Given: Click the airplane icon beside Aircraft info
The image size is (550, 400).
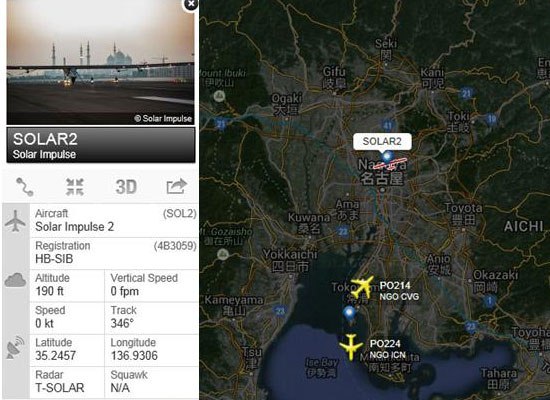Looking at the screenshot, I should pyautogui.click(x=15, y=221).
